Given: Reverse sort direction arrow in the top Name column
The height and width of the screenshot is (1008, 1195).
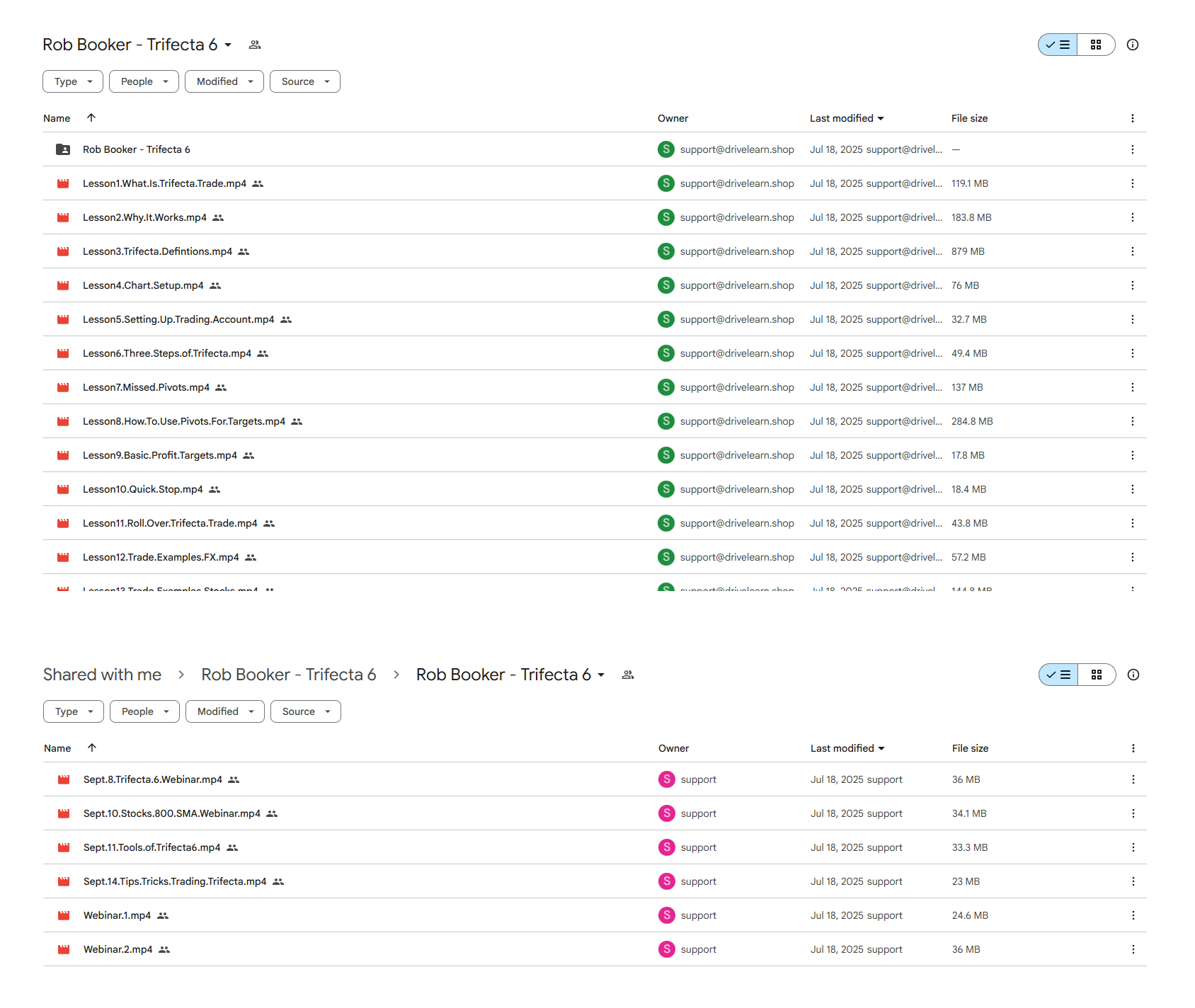Looking at the screenshot, I should click(x=91, y=118).
